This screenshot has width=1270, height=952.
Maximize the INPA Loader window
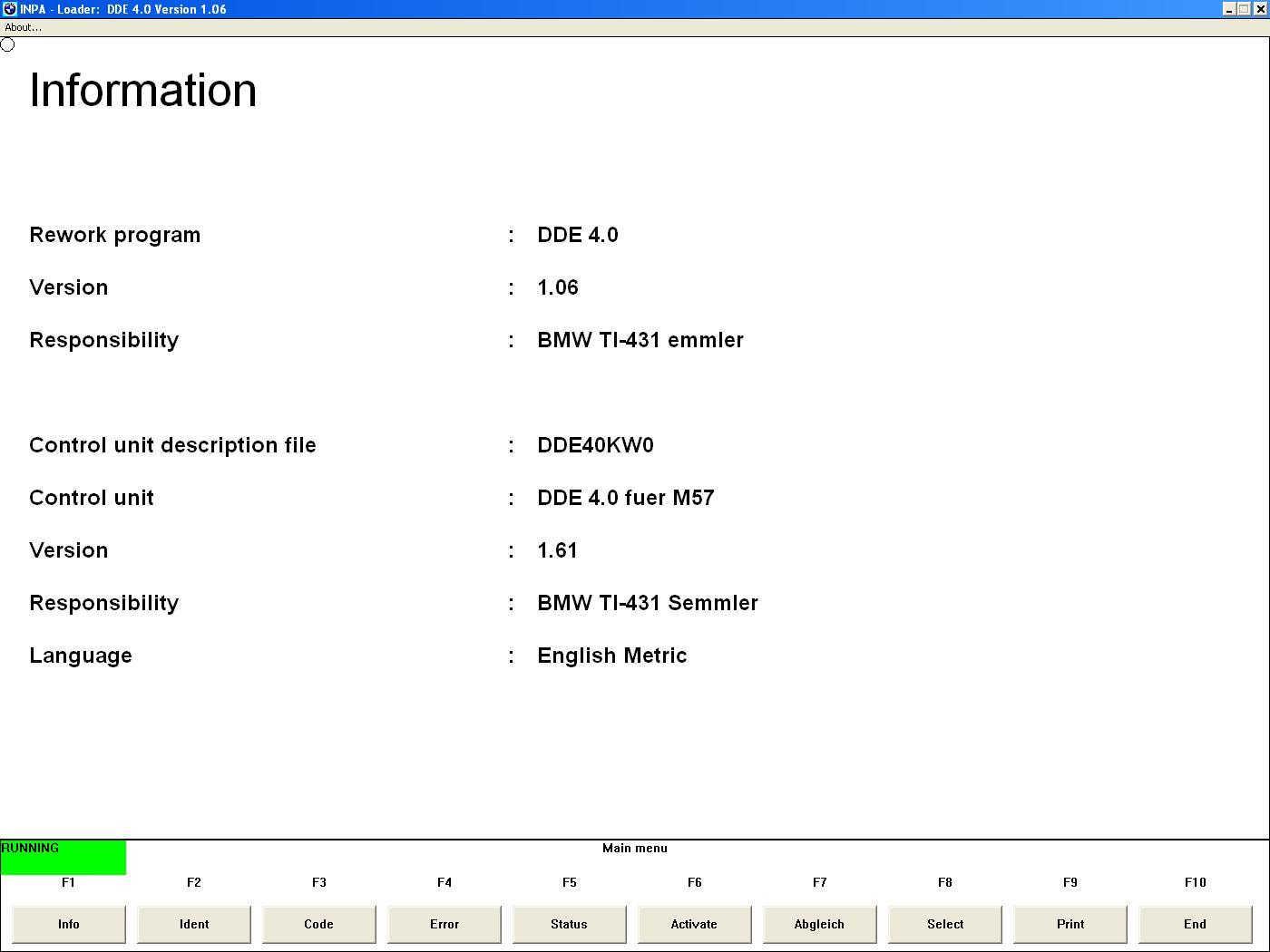(x=1244, y=9)
